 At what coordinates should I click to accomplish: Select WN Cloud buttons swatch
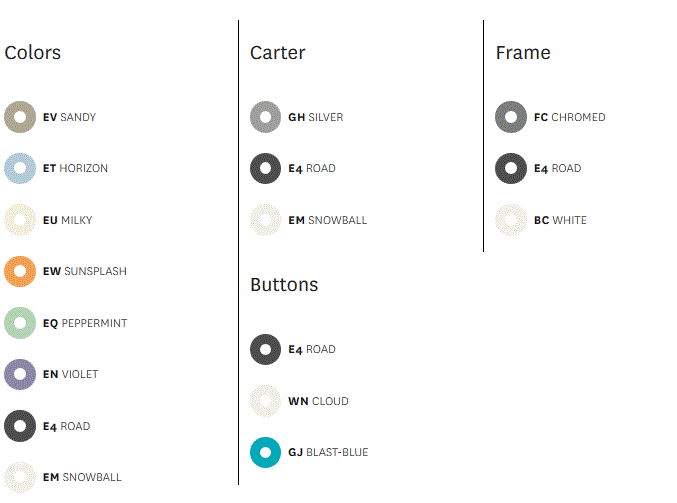point(266,401)
